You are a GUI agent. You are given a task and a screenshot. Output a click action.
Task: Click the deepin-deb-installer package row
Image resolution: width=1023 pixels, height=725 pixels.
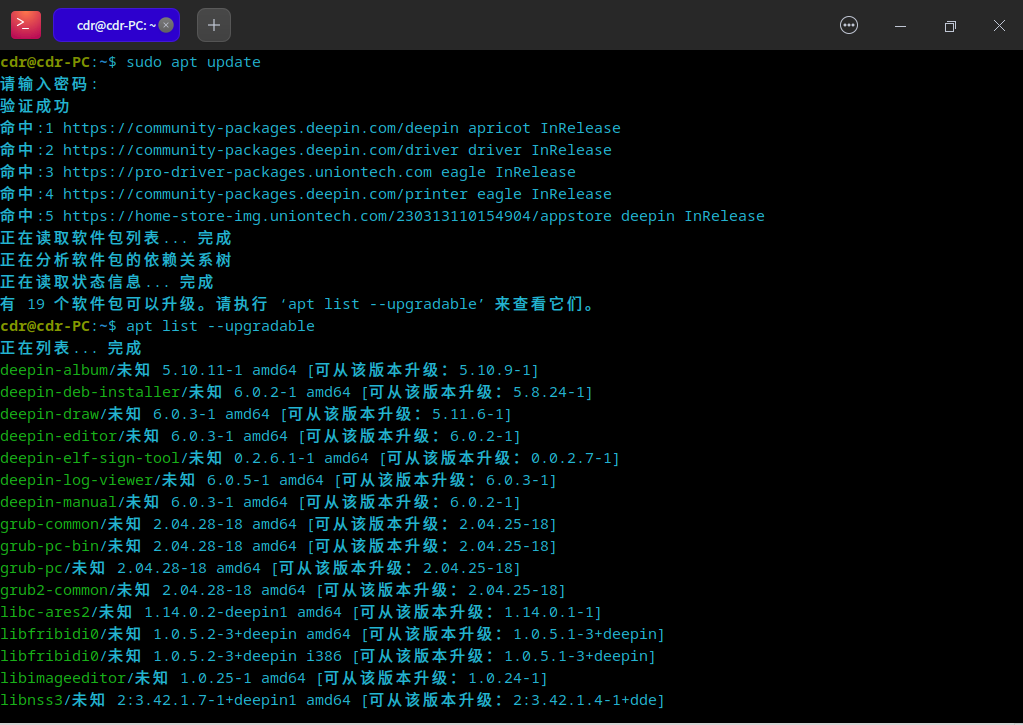297,392
